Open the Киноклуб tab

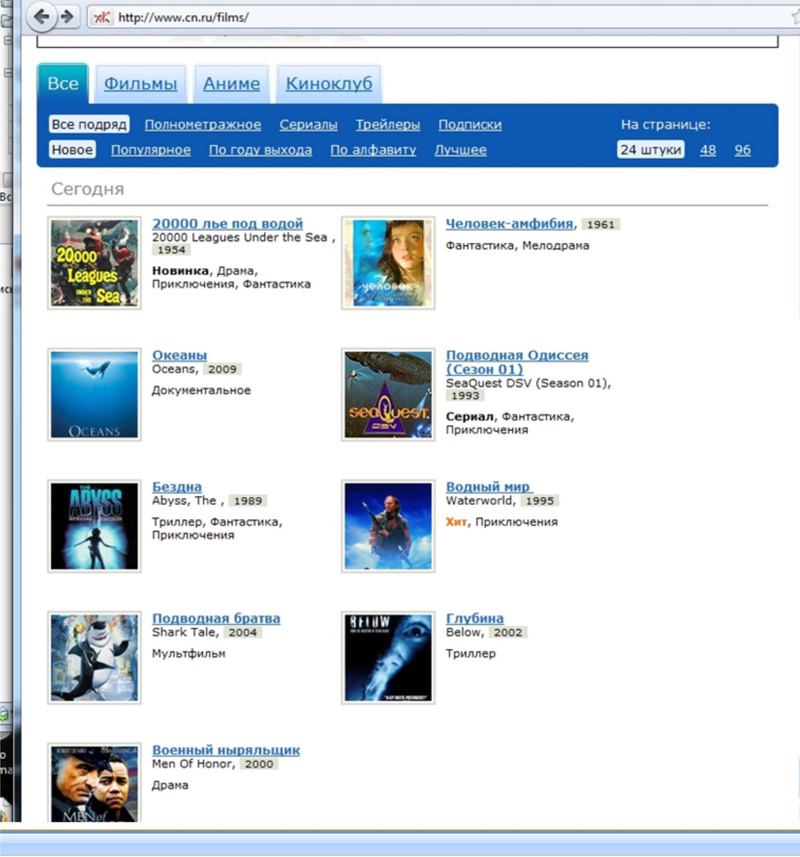329,84
